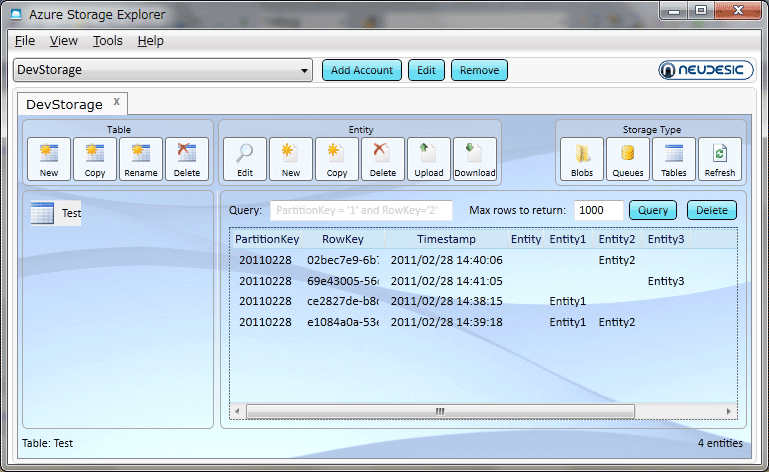Click the Entity column header
The width and height of the screenshot is (769, 472).
(526, 239)
